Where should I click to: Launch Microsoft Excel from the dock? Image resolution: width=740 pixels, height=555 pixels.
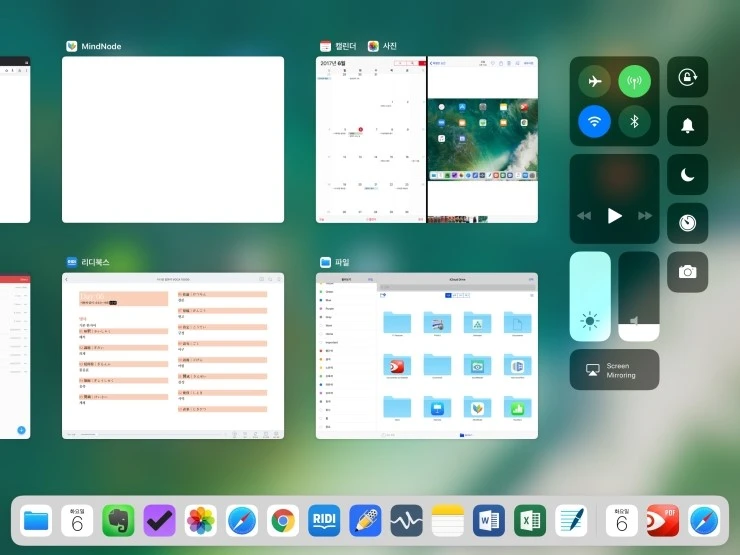click(x=530, y=521)
